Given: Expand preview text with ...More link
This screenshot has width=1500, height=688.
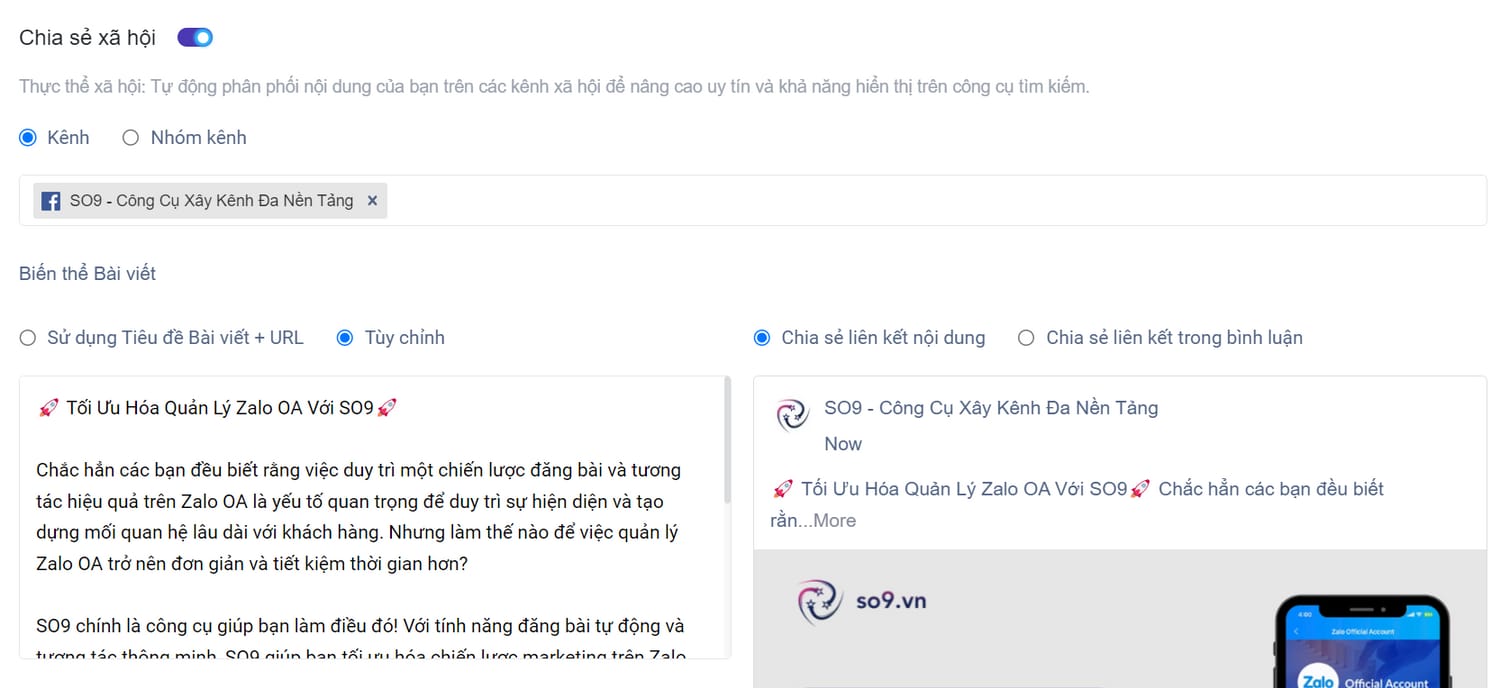Looking at the screenshot, I should [x=828, y=520].
